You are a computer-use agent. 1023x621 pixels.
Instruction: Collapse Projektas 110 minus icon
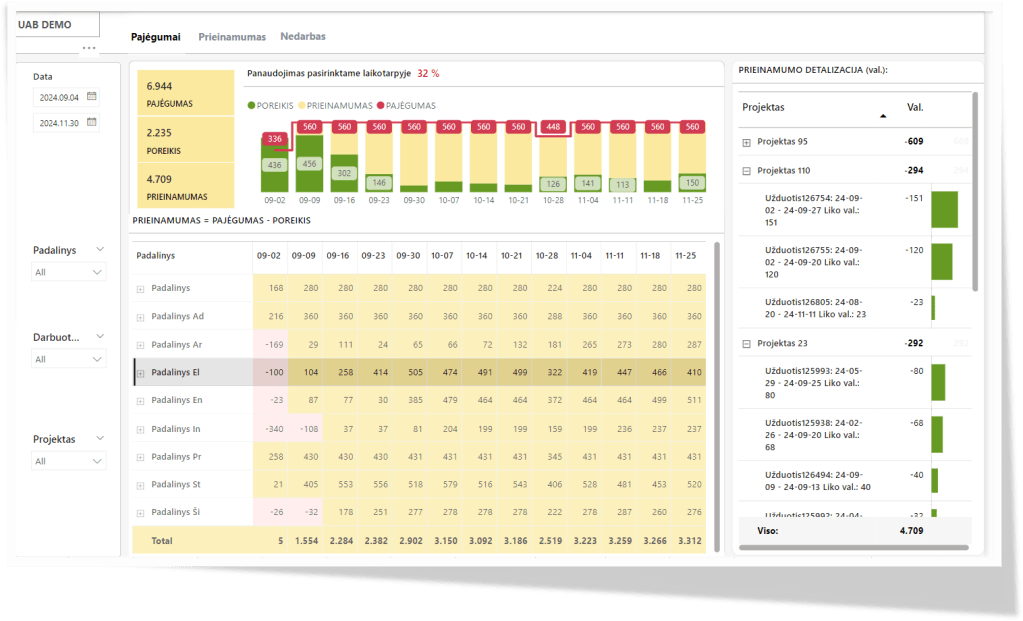tap(746, 171)
